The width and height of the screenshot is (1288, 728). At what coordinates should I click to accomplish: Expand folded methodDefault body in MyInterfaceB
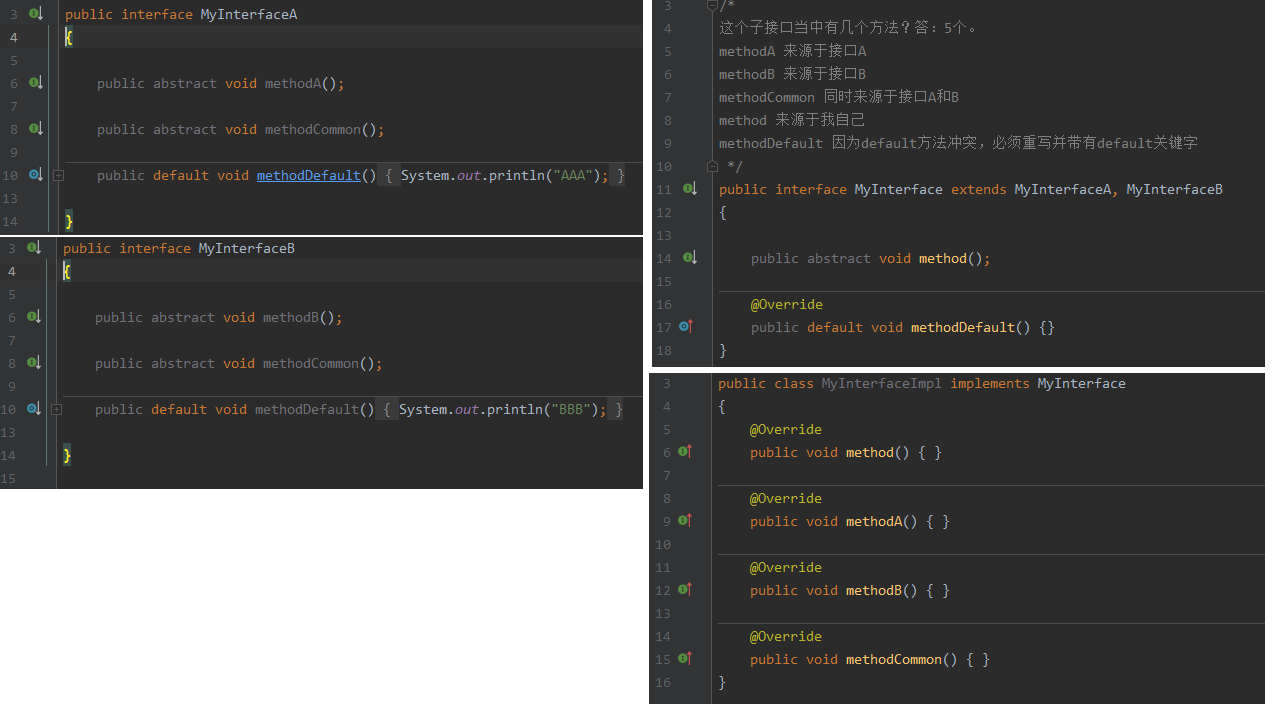[x=57, y=410]
